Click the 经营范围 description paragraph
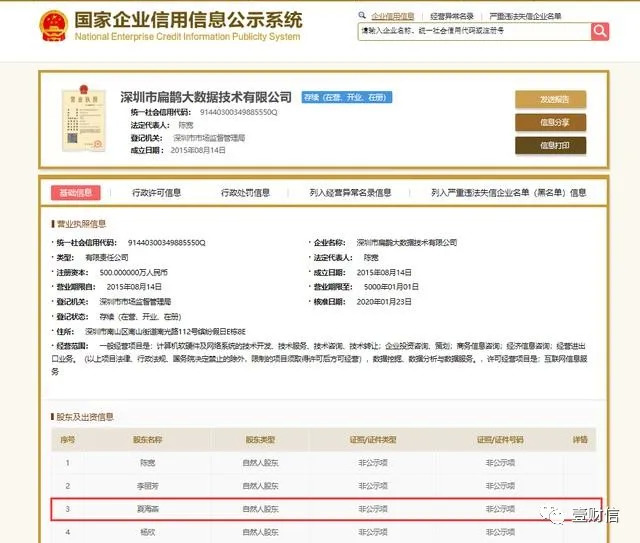Viewport: 640px width, 543px height. click(319, 359)
